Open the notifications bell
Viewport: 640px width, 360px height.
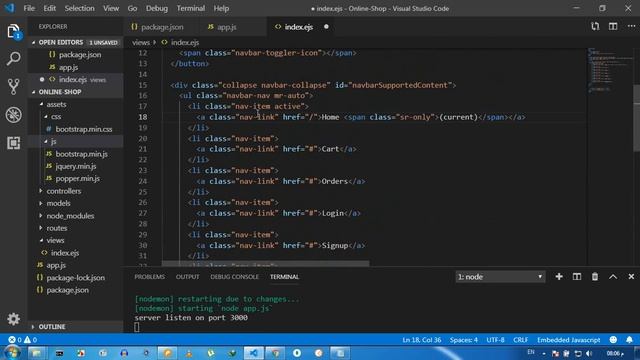point(629,340)
